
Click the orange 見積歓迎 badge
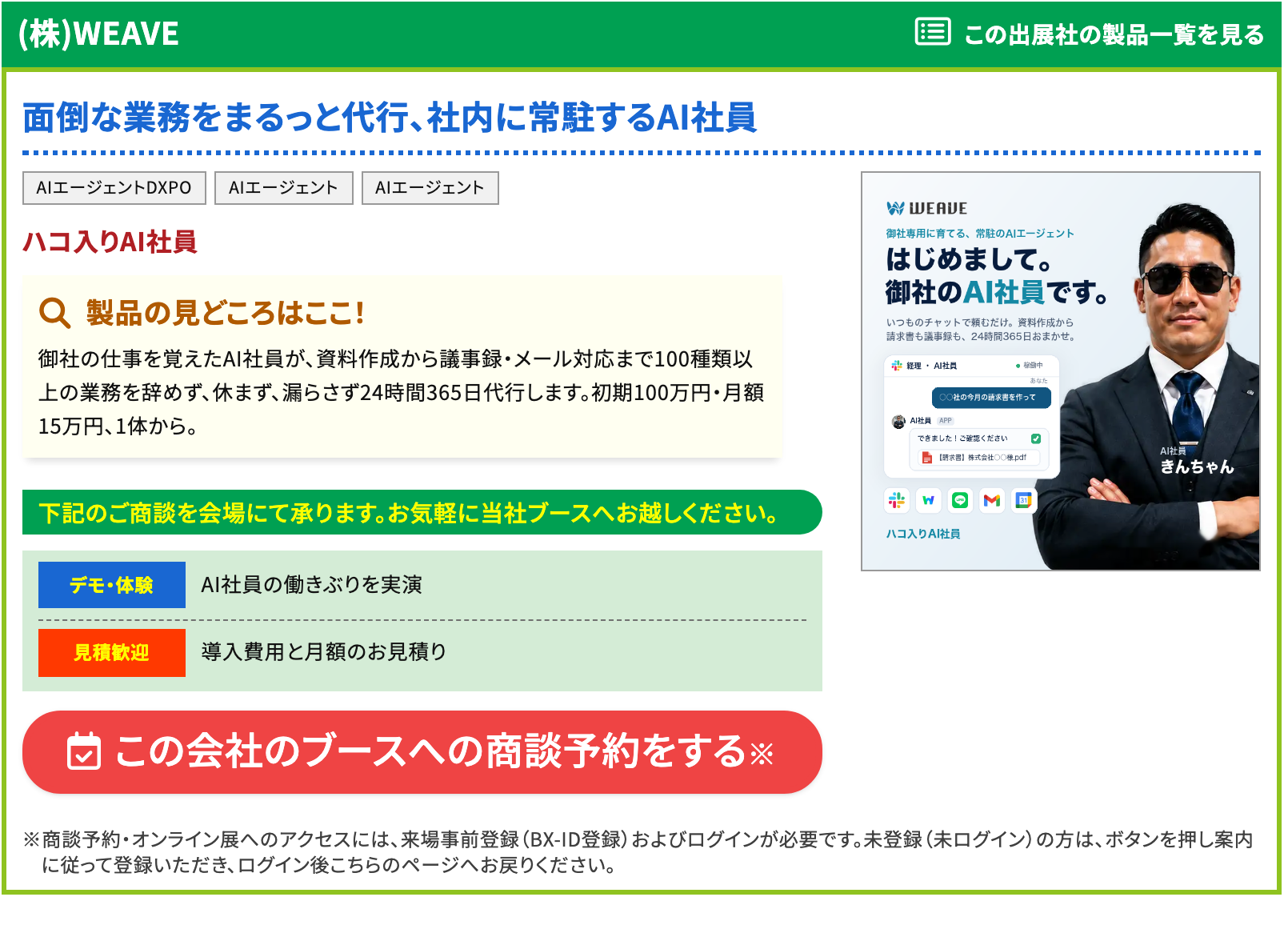(112, 653)
